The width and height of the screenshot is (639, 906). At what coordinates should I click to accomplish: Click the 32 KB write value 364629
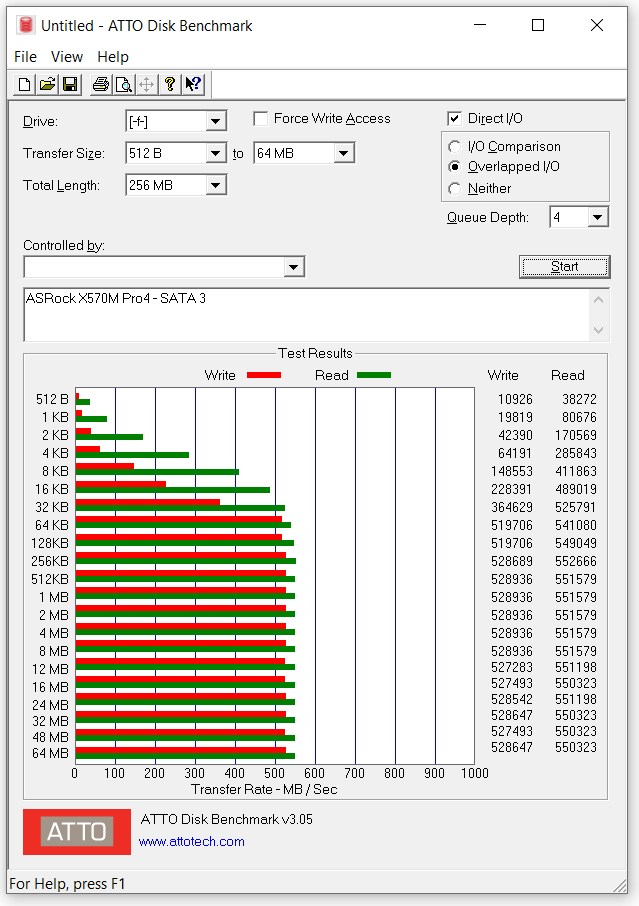(512, 507)
